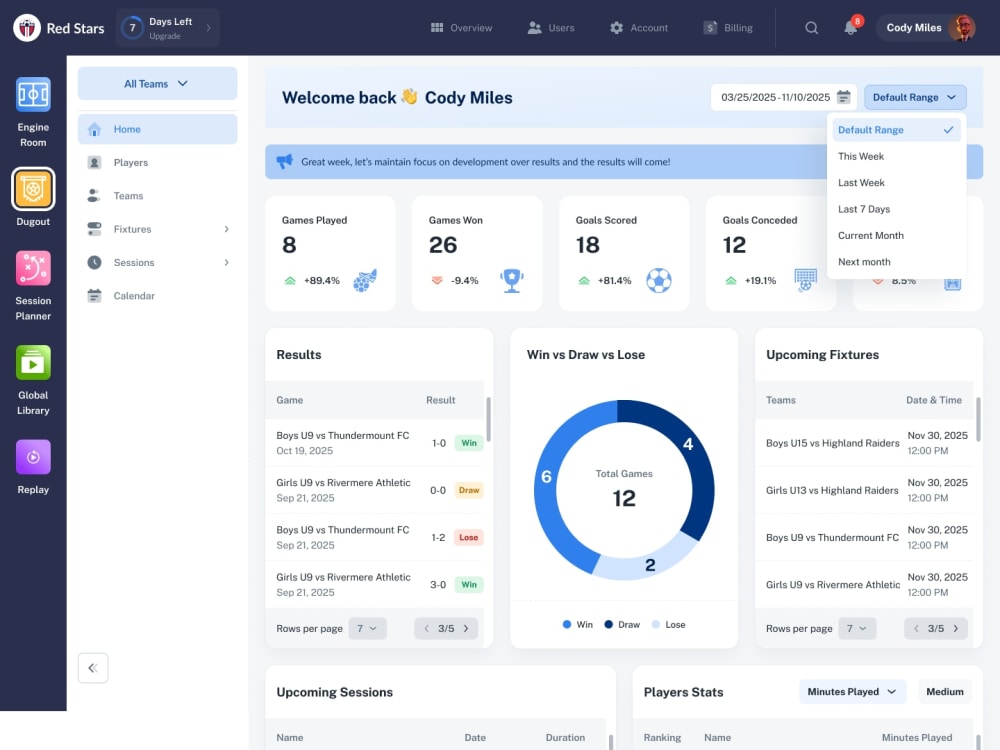Screen dimensions: 1000x750
Task: Open the Dugout app icon
Action: tap(33, 189)
